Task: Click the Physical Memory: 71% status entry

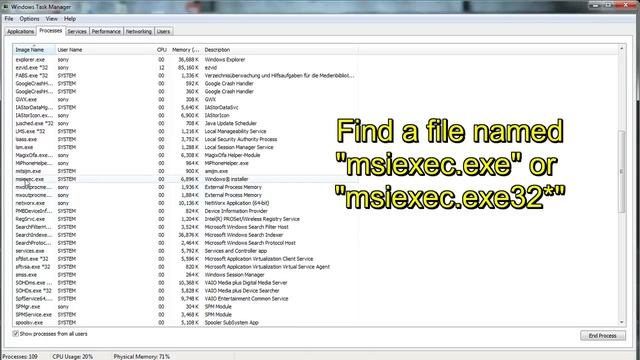Action: tap(142, 356)
